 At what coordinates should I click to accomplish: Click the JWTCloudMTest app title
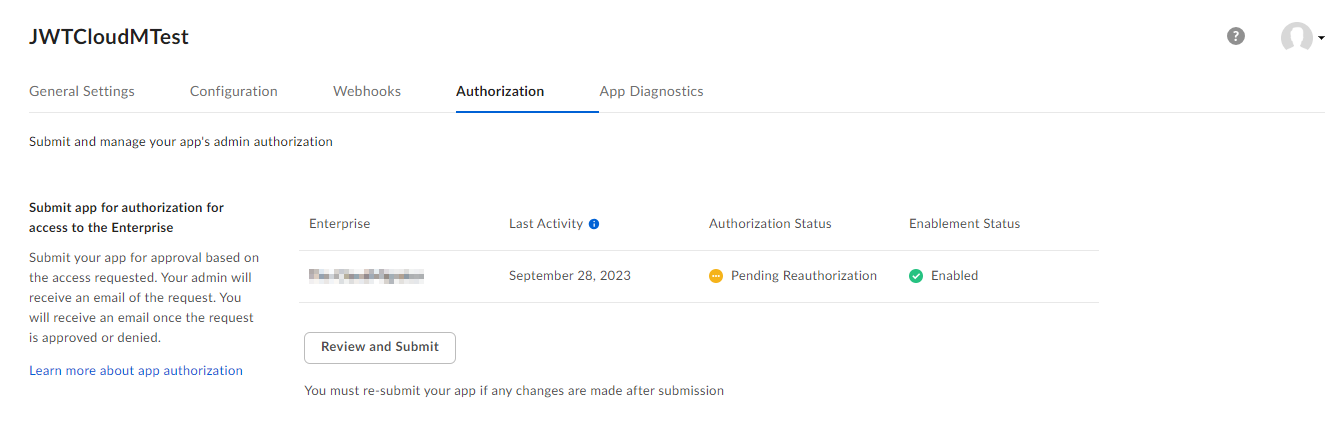[109, 37]
